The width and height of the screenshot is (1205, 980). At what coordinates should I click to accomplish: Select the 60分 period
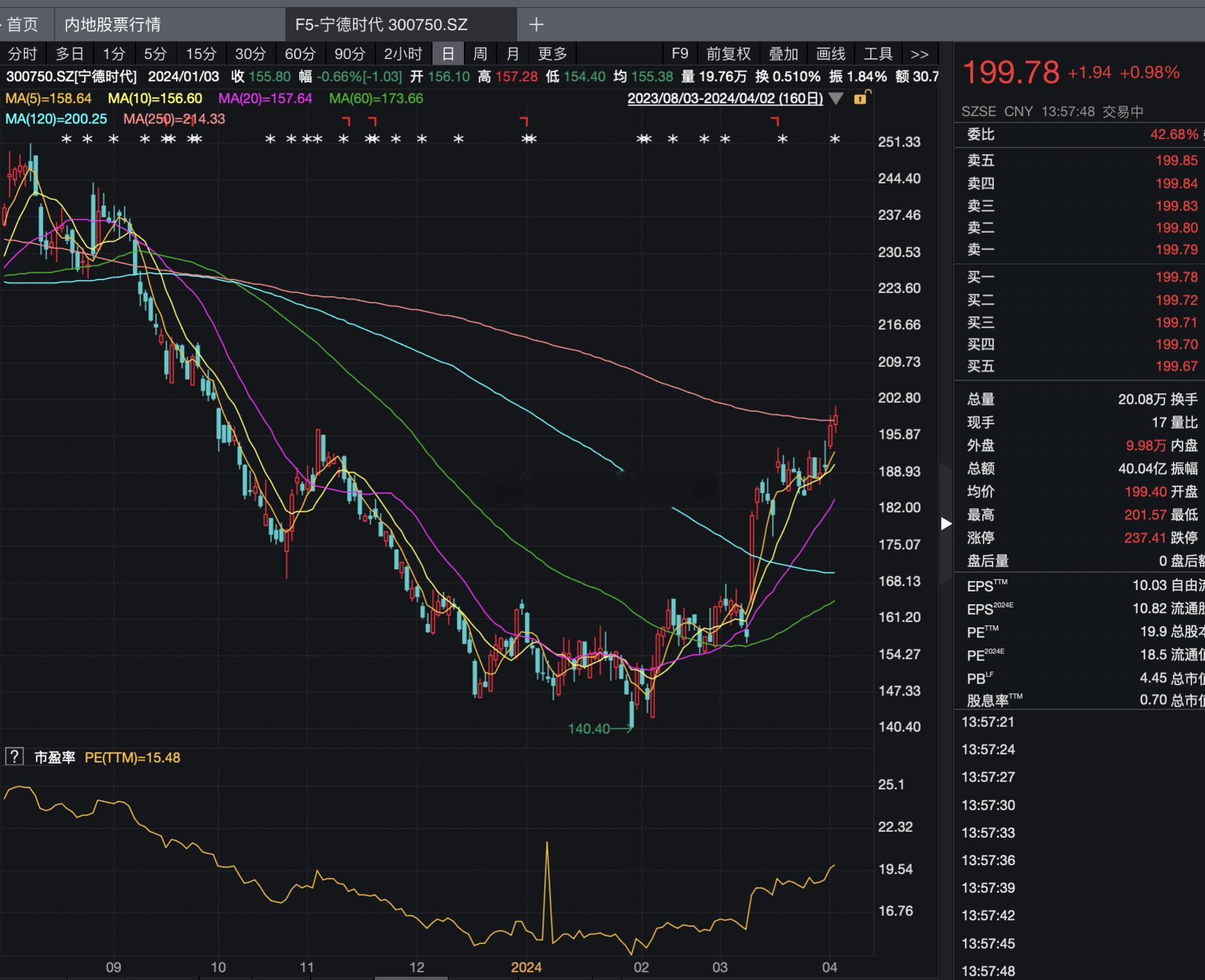300,55
